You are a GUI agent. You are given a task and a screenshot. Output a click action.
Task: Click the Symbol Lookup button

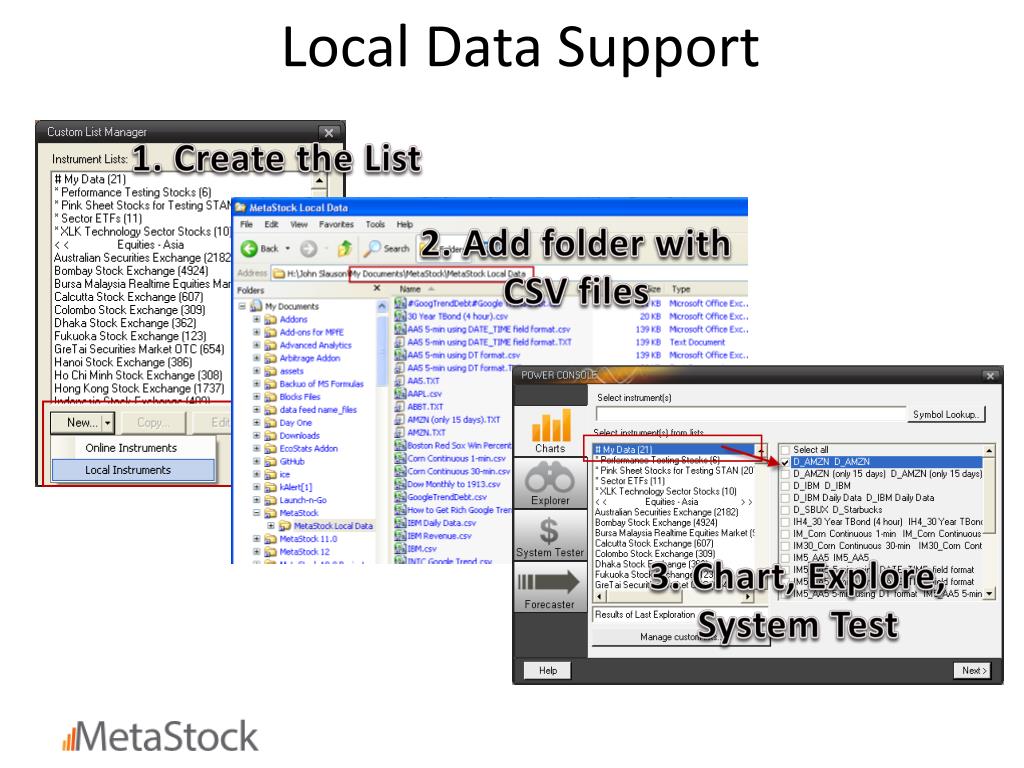[946, 414]
